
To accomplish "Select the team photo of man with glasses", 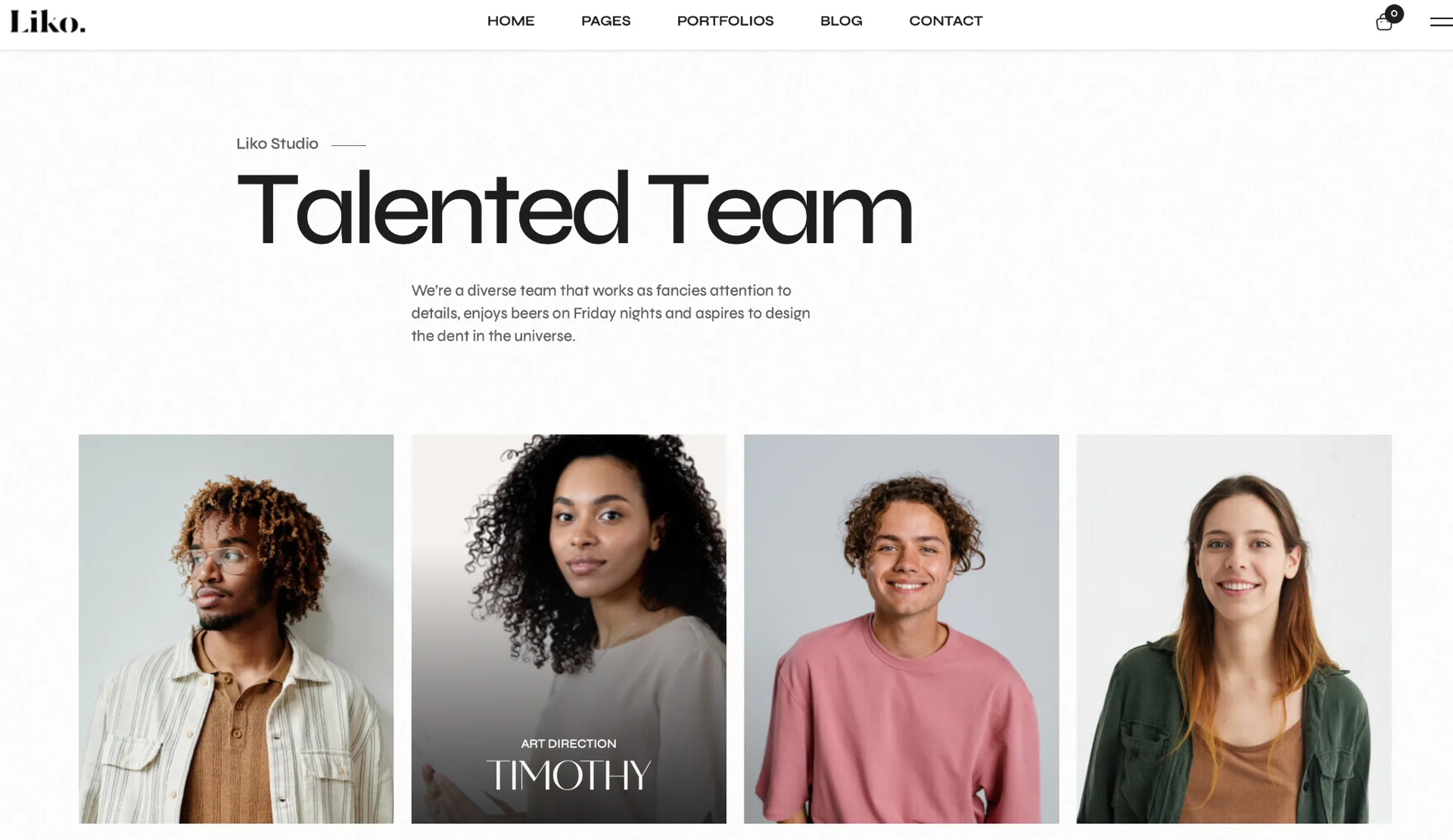I will point(236,628).
